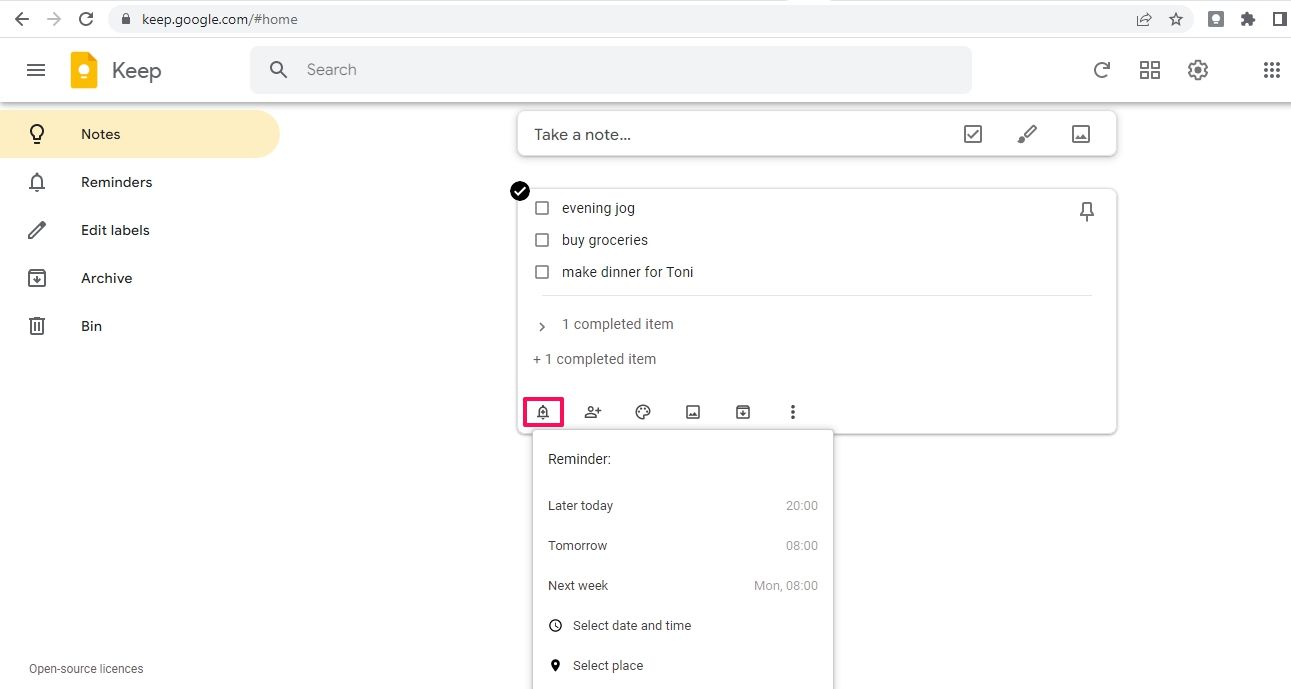Viewport: 1291px width, 689px height.
Task: Open the Google apps grid icon
Action: pos(1272,70)
